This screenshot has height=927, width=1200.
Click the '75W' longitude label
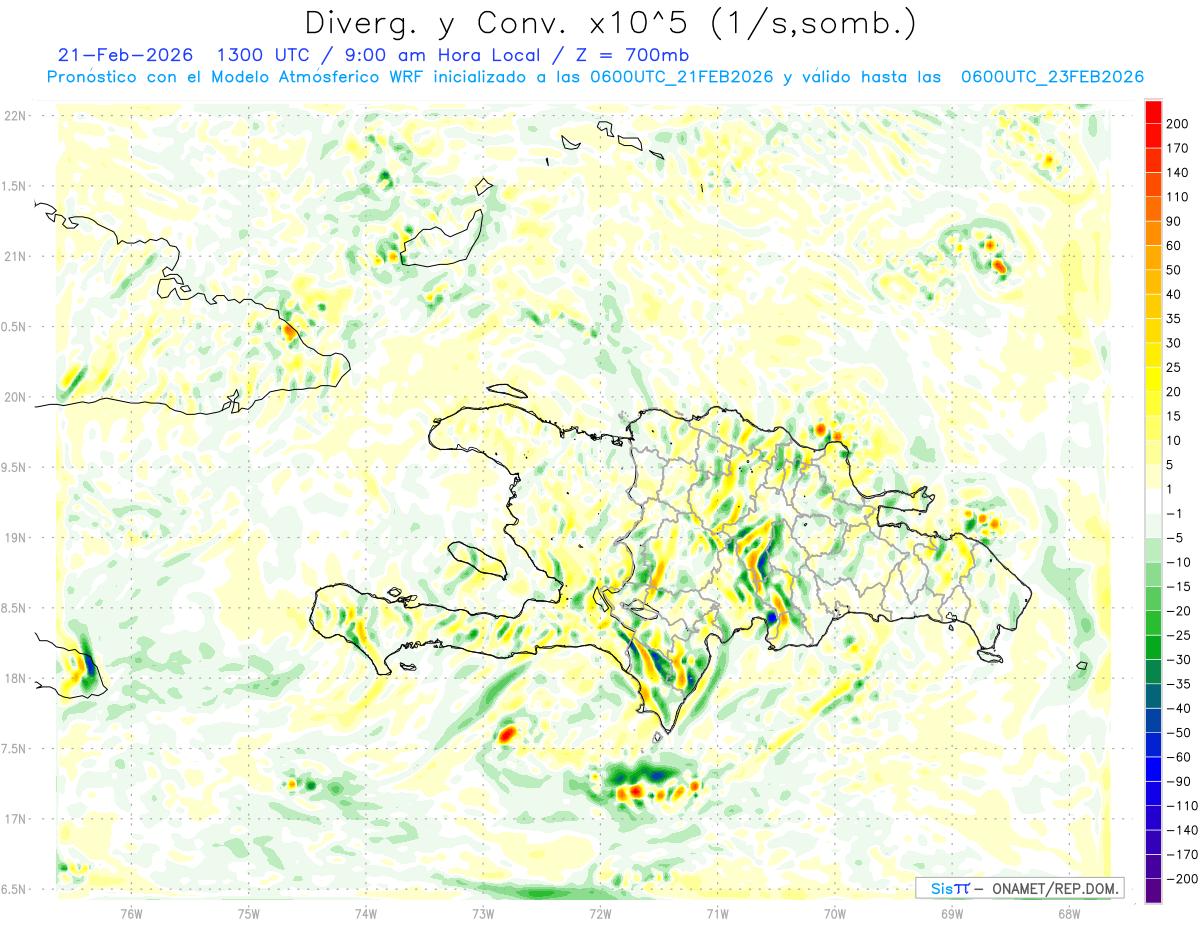pyautogui.click(x=249, y=913)
